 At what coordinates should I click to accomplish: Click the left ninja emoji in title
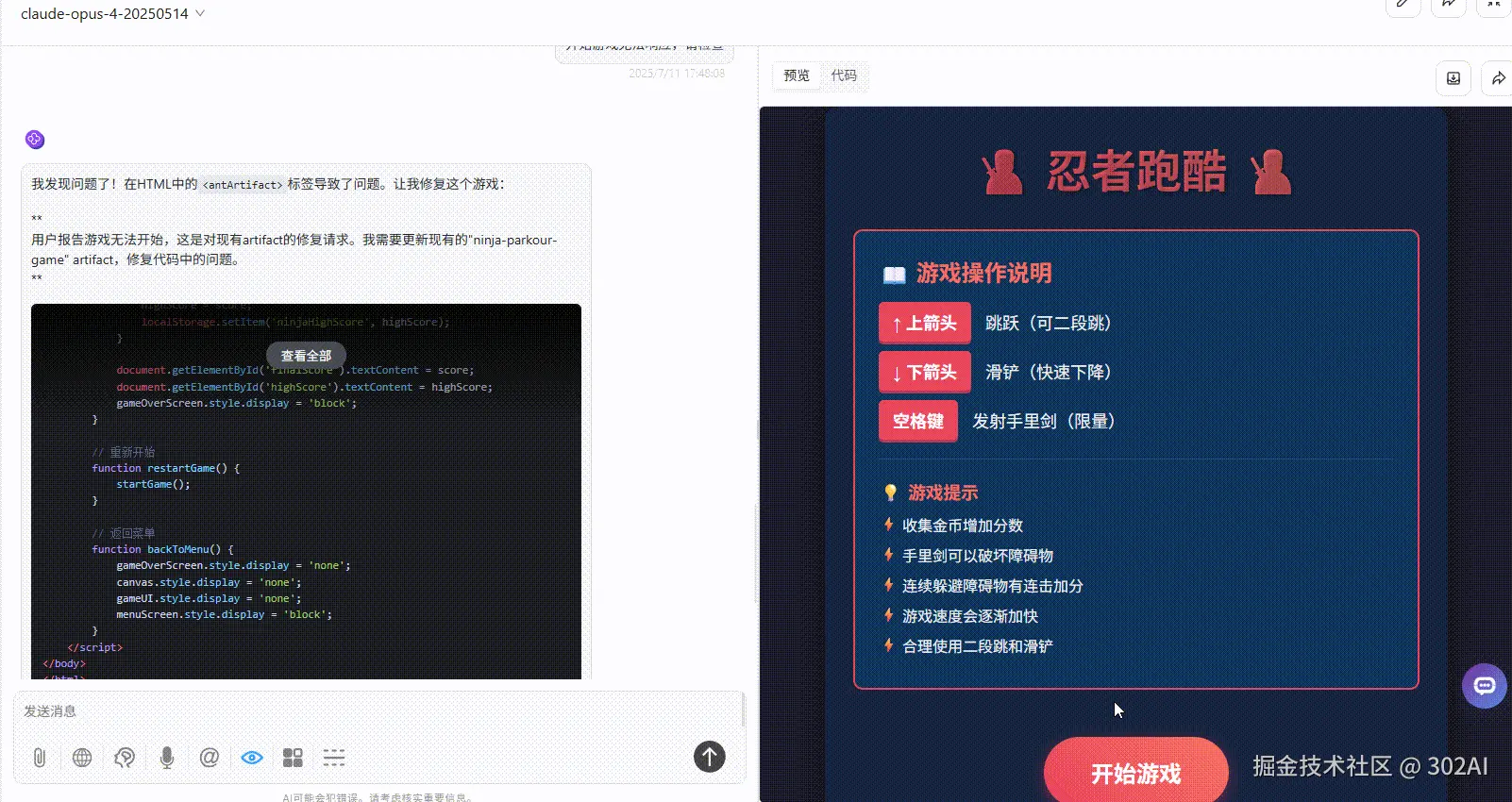point(1002,172)
